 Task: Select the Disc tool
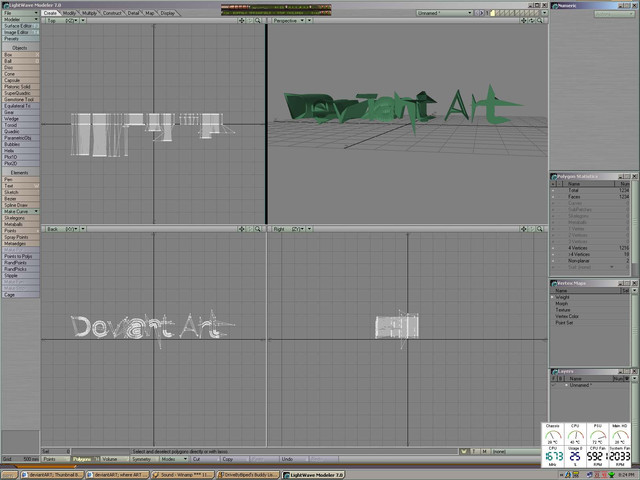20,67
